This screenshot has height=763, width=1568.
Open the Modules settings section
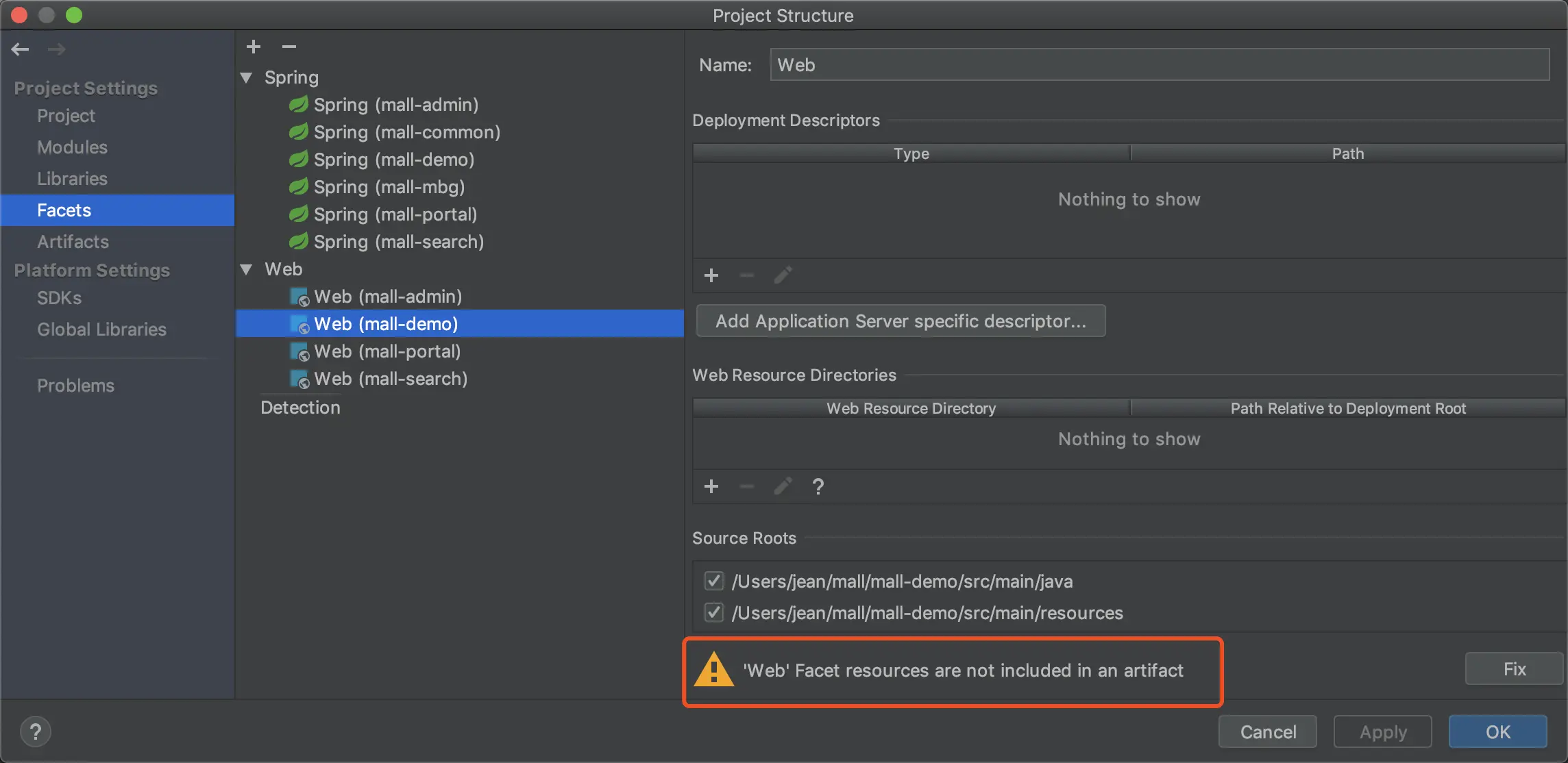tap(72, 147)
